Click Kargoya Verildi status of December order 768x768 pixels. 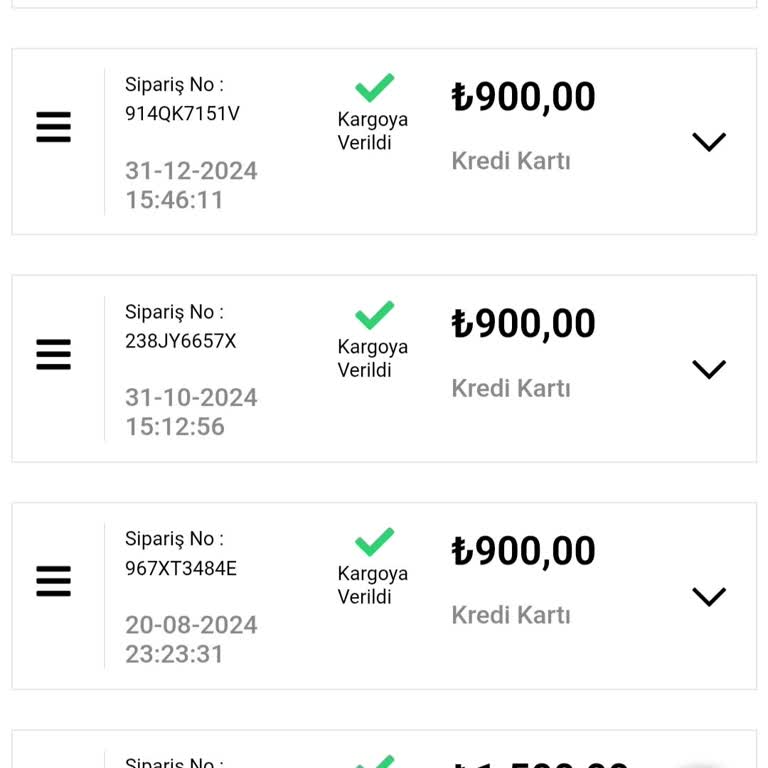coord(372,131)
